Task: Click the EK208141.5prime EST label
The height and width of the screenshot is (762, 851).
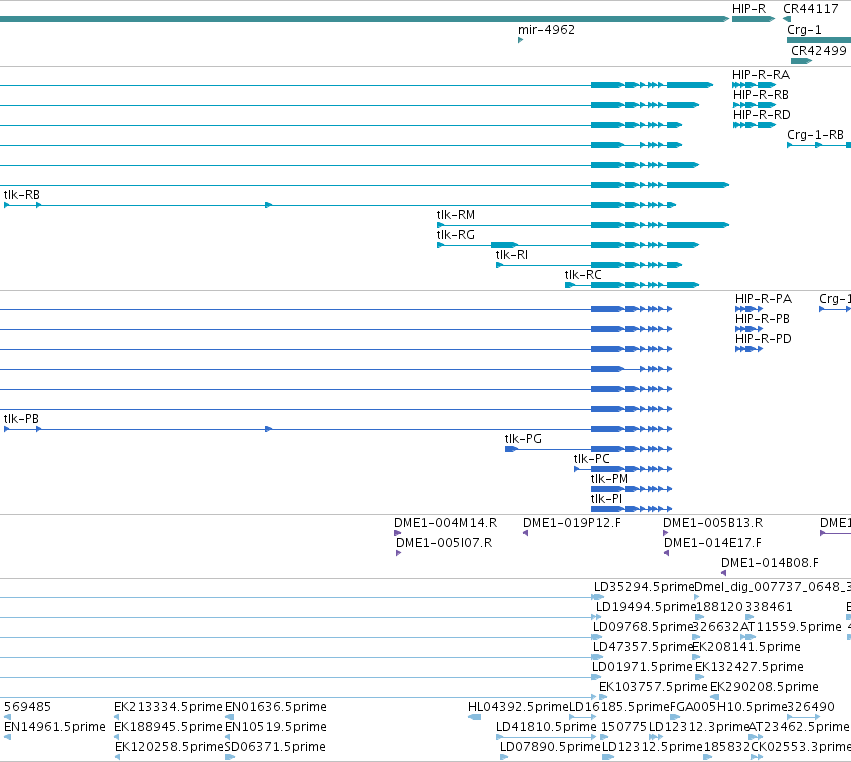Action: tap(746, 646)
